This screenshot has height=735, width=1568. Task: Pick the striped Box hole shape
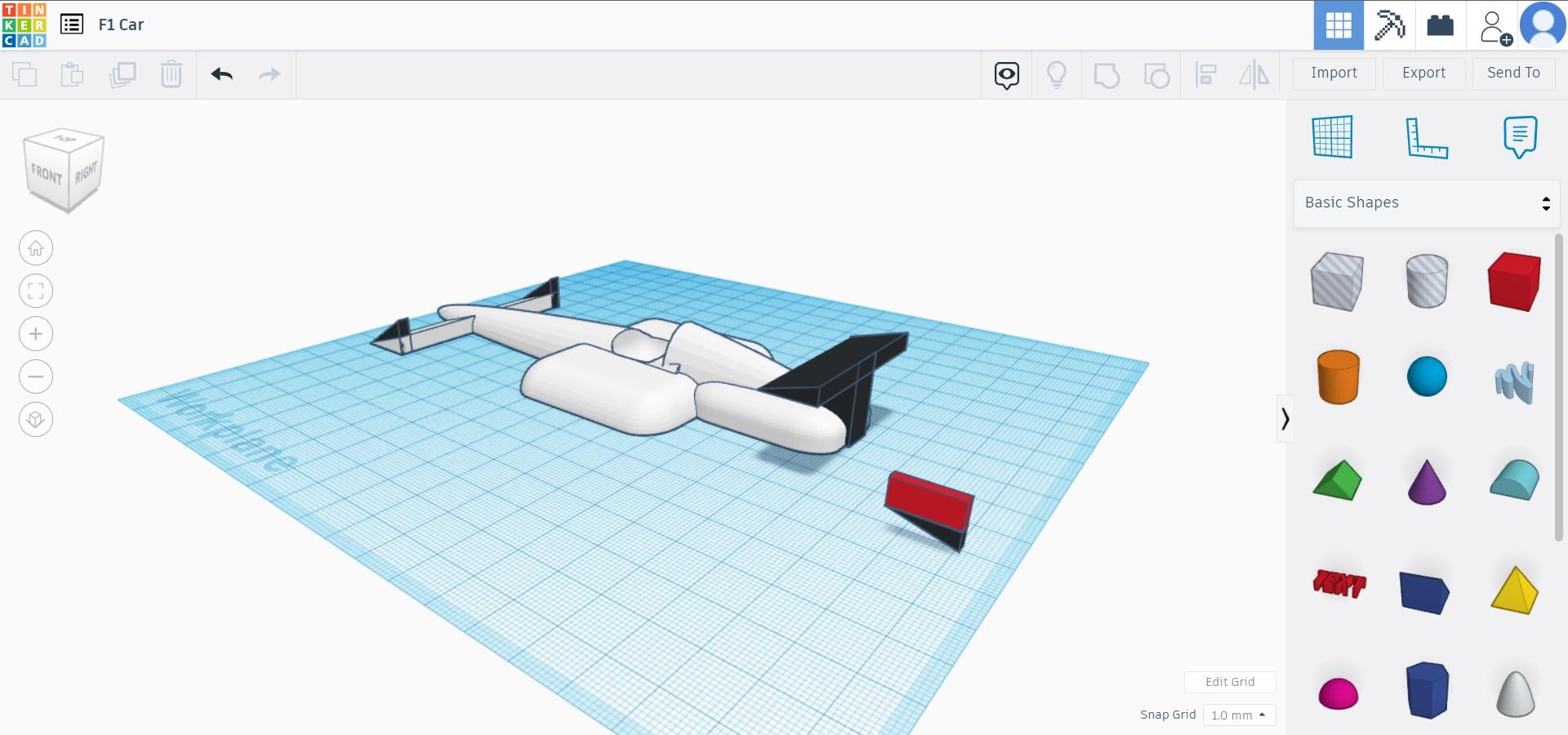tap(1337, 282)
